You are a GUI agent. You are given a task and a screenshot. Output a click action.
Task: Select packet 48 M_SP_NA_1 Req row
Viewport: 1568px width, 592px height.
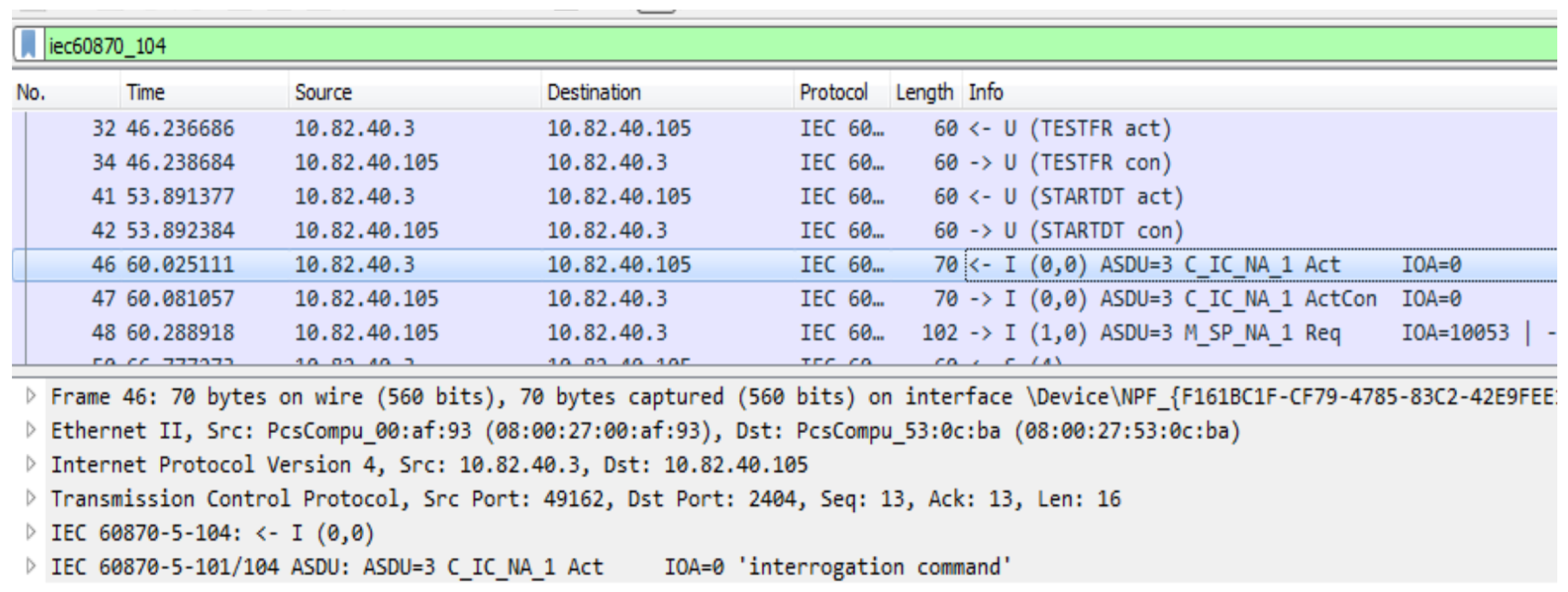click(609, 333)
